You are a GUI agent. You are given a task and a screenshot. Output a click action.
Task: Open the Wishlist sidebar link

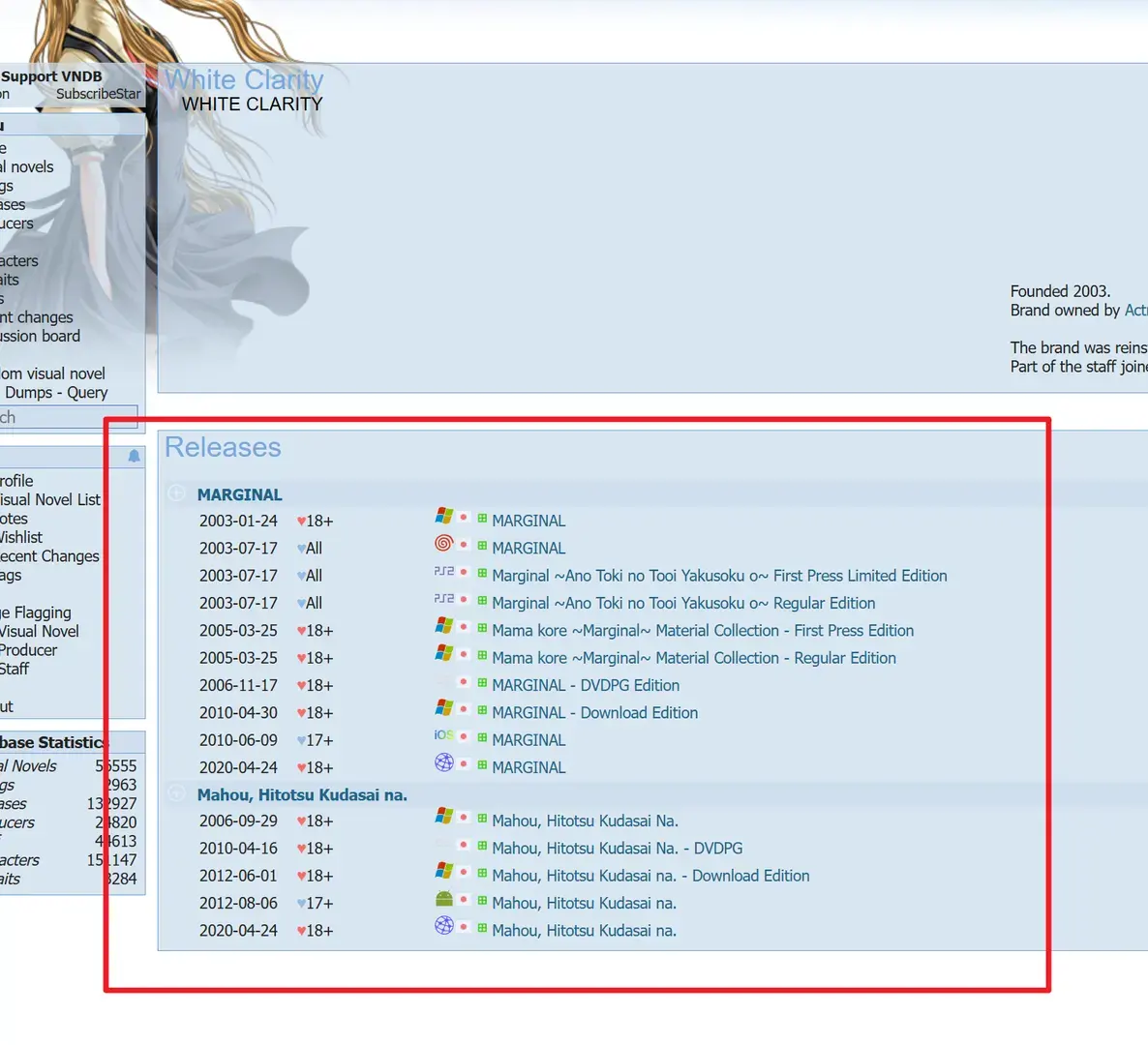21,537
